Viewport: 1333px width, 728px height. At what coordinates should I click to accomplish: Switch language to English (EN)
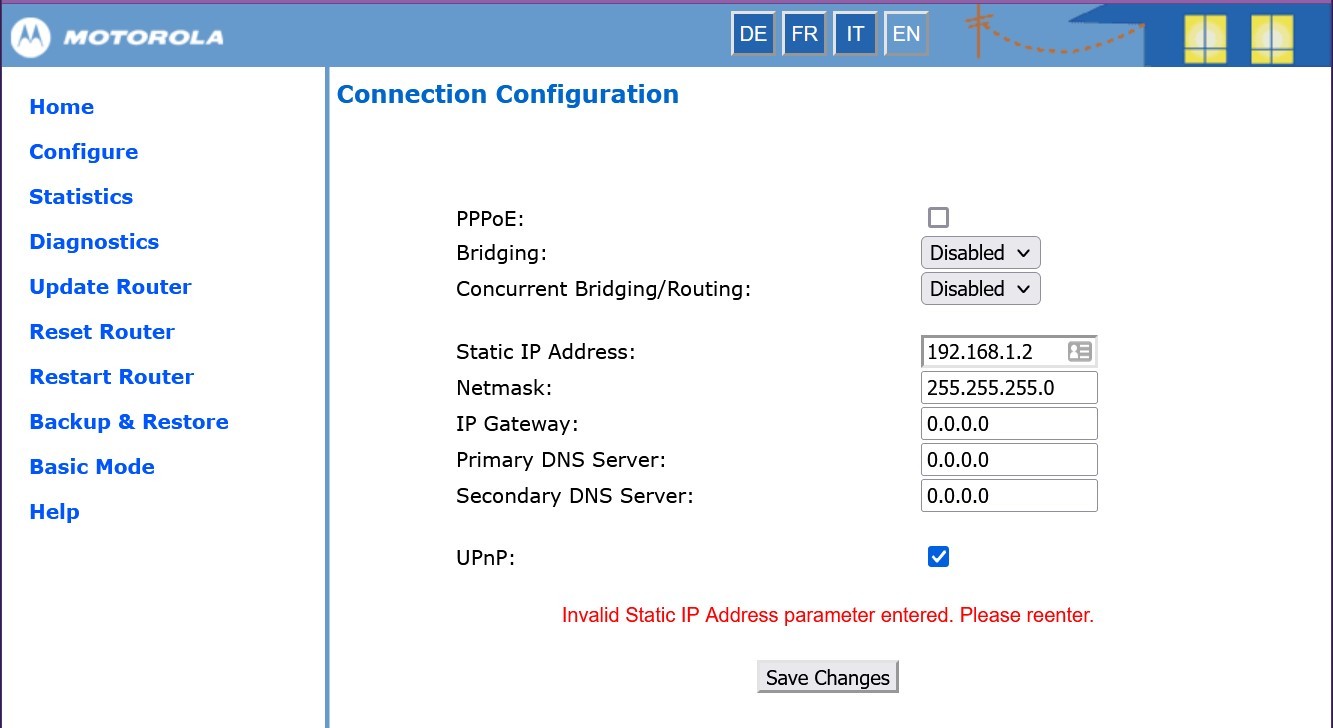point(906,35)
